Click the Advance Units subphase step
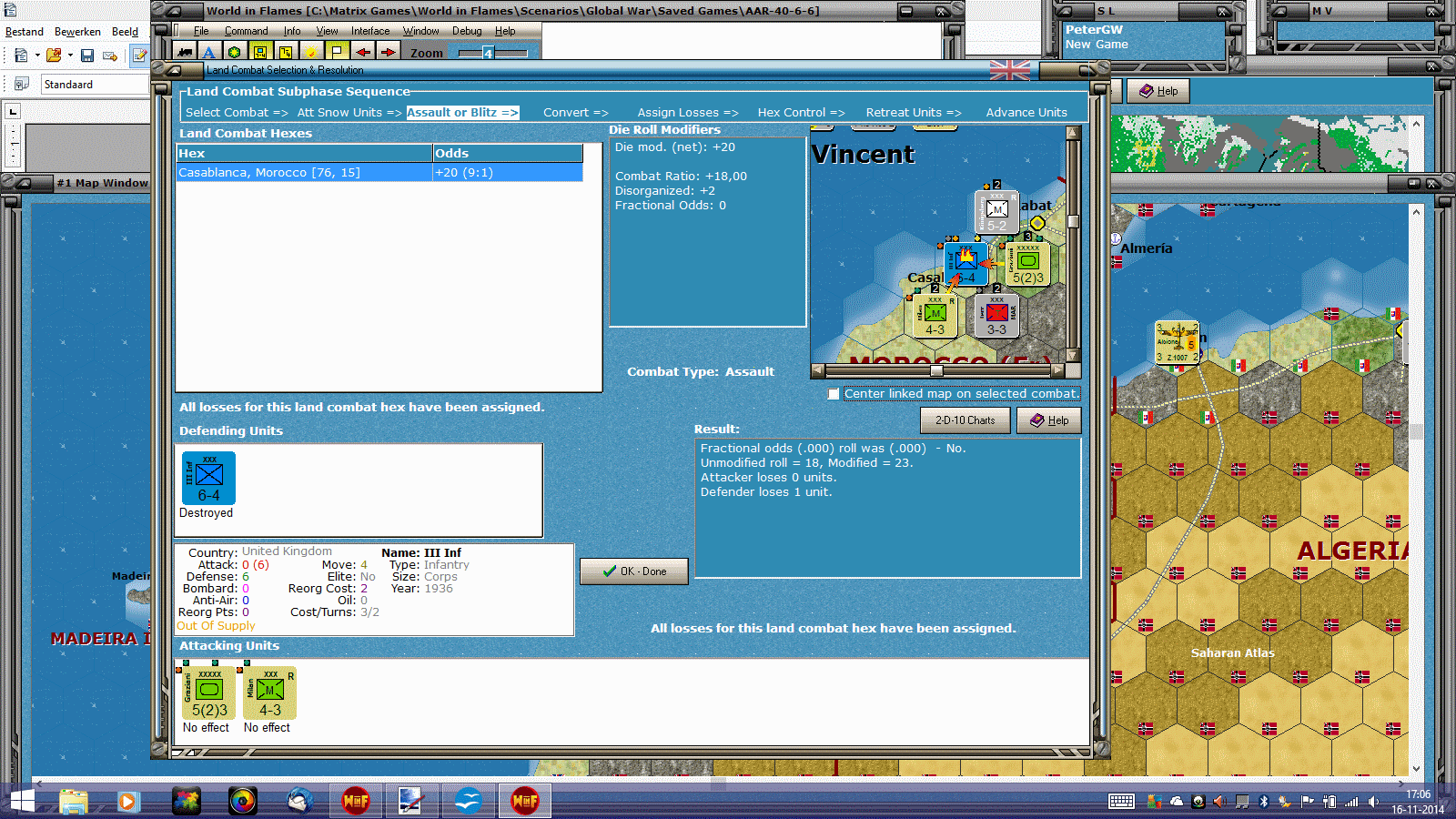 pos(1026,113)
